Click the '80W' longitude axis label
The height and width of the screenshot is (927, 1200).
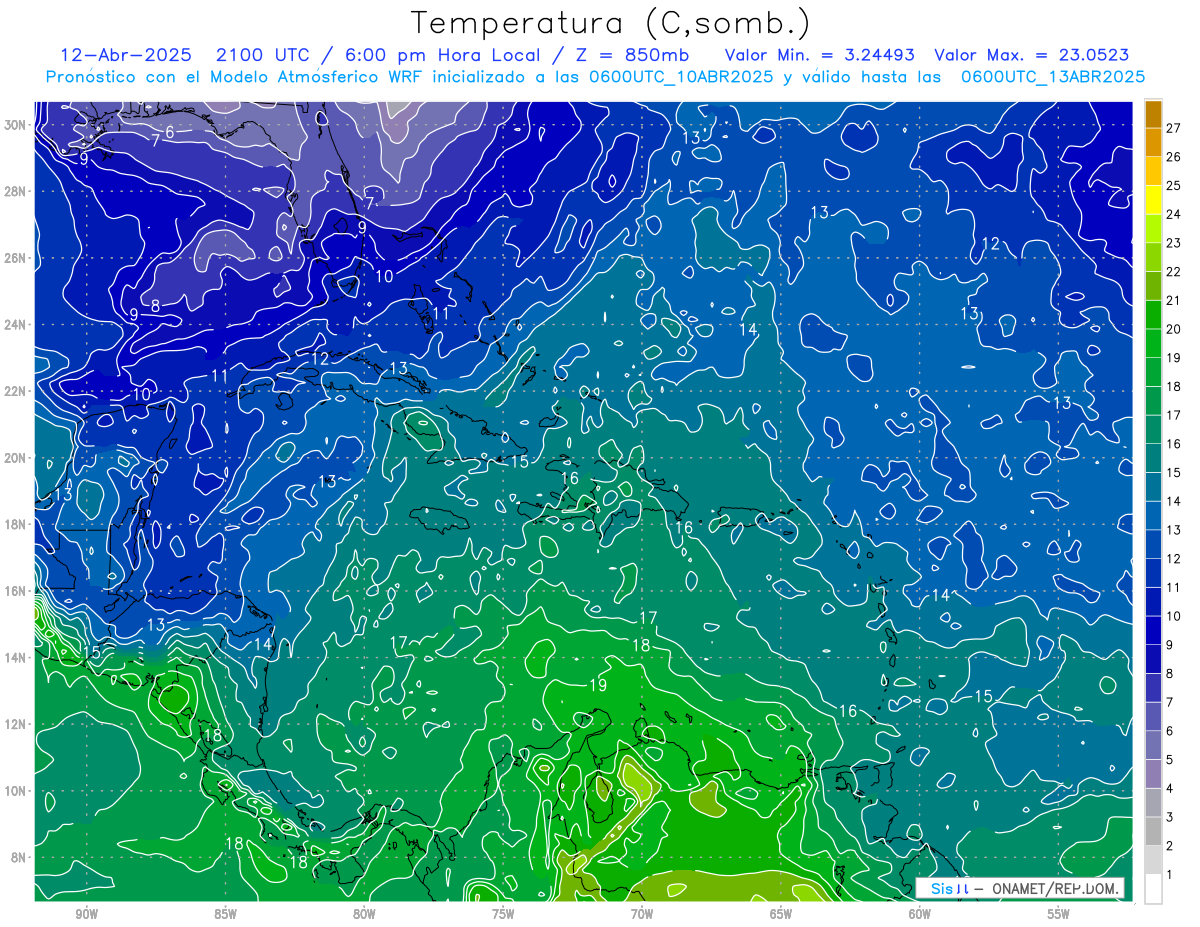(364, 914)
